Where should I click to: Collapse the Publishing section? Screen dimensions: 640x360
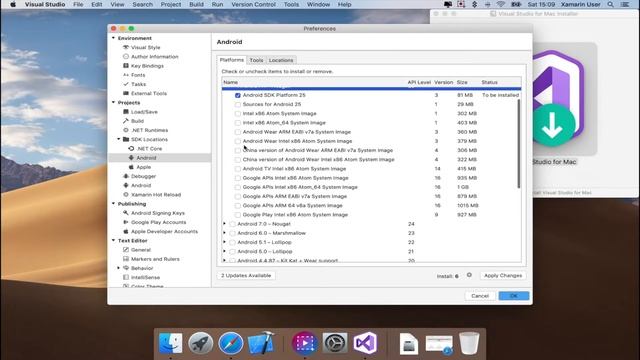113,204
